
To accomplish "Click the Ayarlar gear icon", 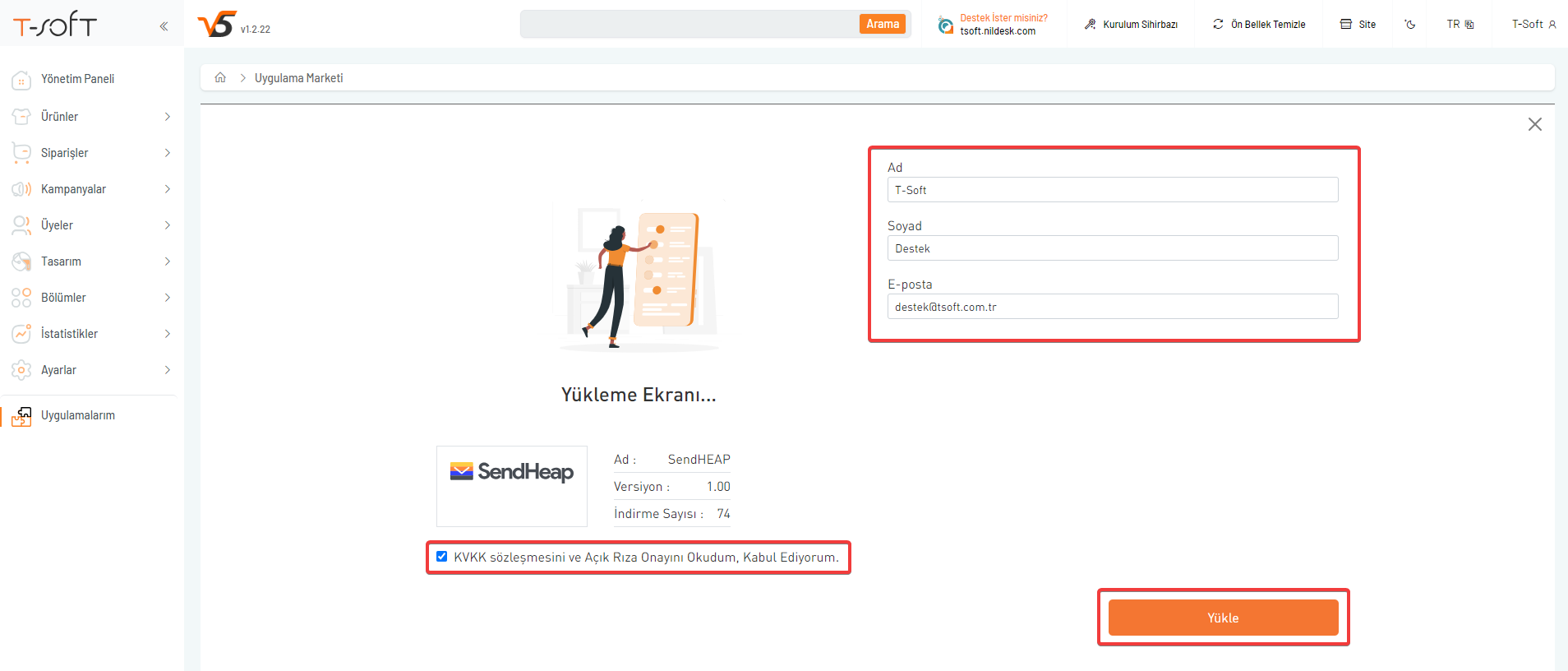I will click(x=21, y=370).
